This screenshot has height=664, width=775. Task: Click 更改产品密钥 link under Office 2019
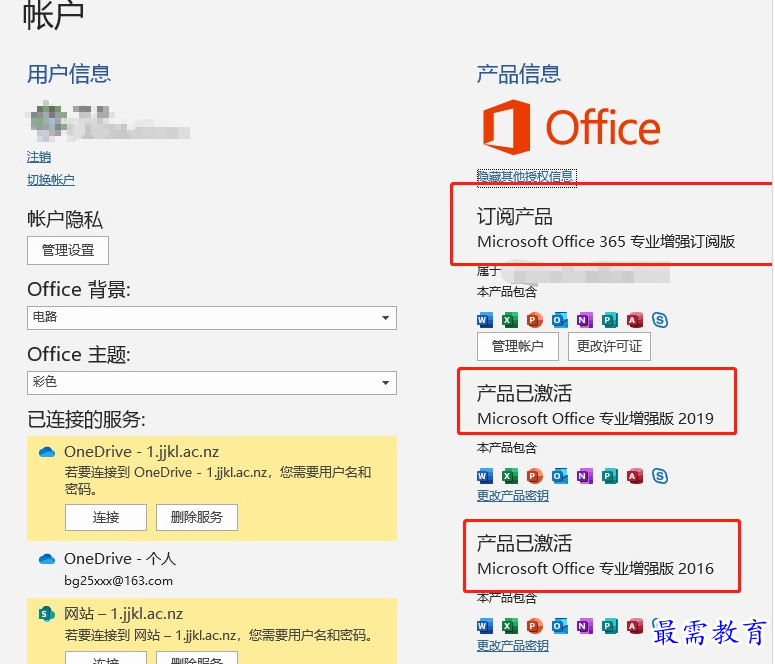[x=513, y=495]
